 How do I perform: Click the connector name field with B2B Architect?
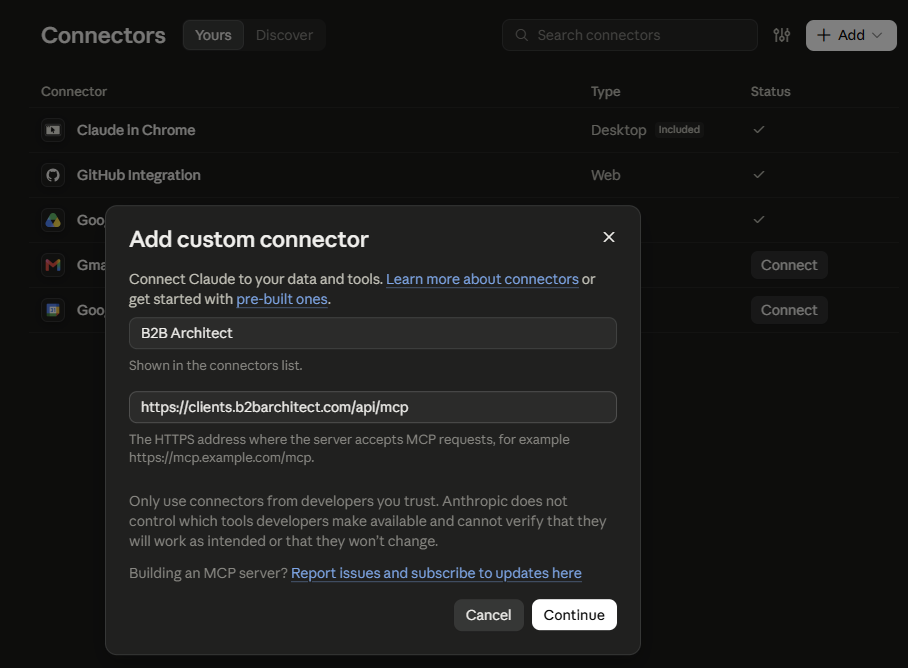tap(372, 333)
